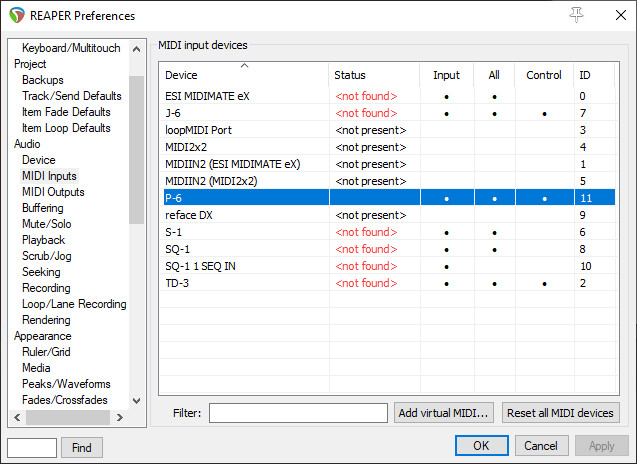The image size is (637, 464).
Task: Select the Project category
Action: click(30, 64)
